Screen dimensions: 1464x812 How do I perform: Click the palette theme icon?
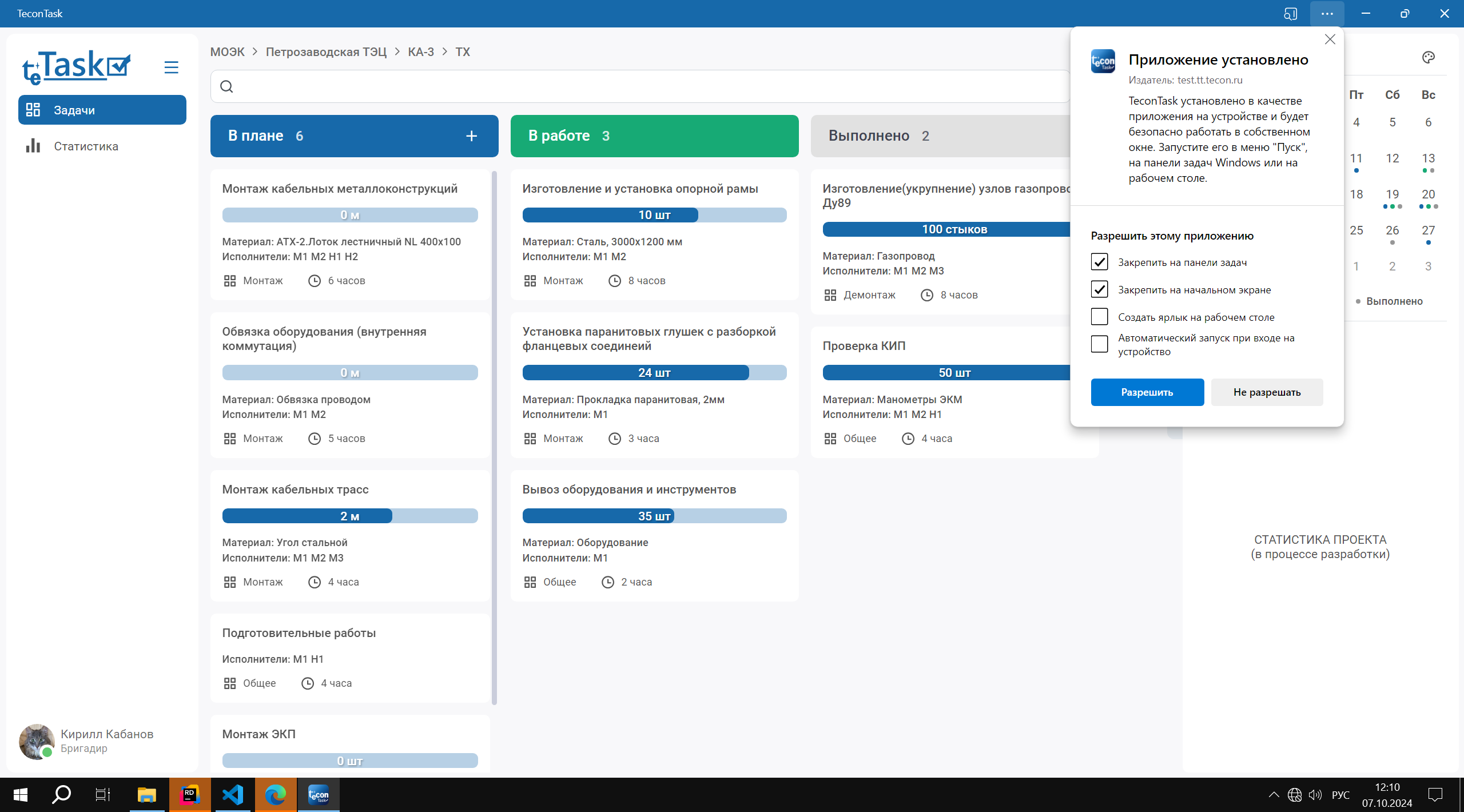pyautogui.click(x=1428, y=57)
